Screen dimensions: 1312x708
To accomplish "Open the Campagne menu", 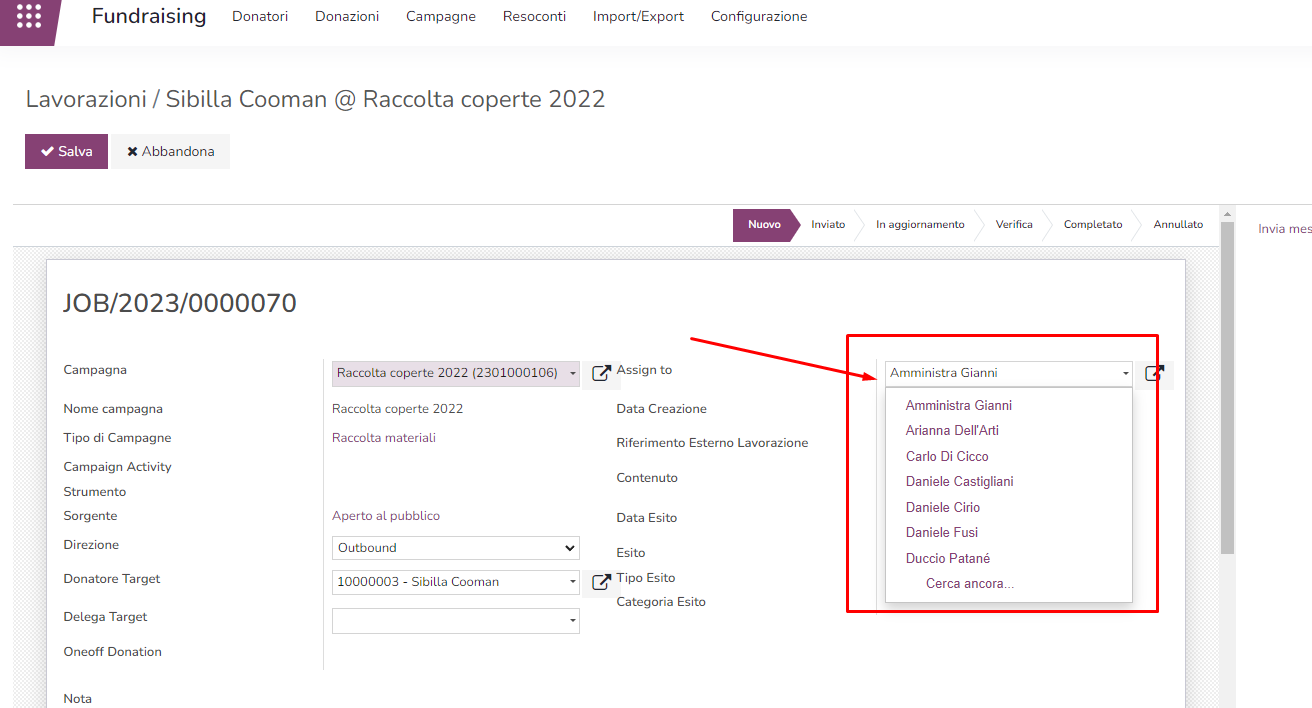I will [x=441, y=17].
